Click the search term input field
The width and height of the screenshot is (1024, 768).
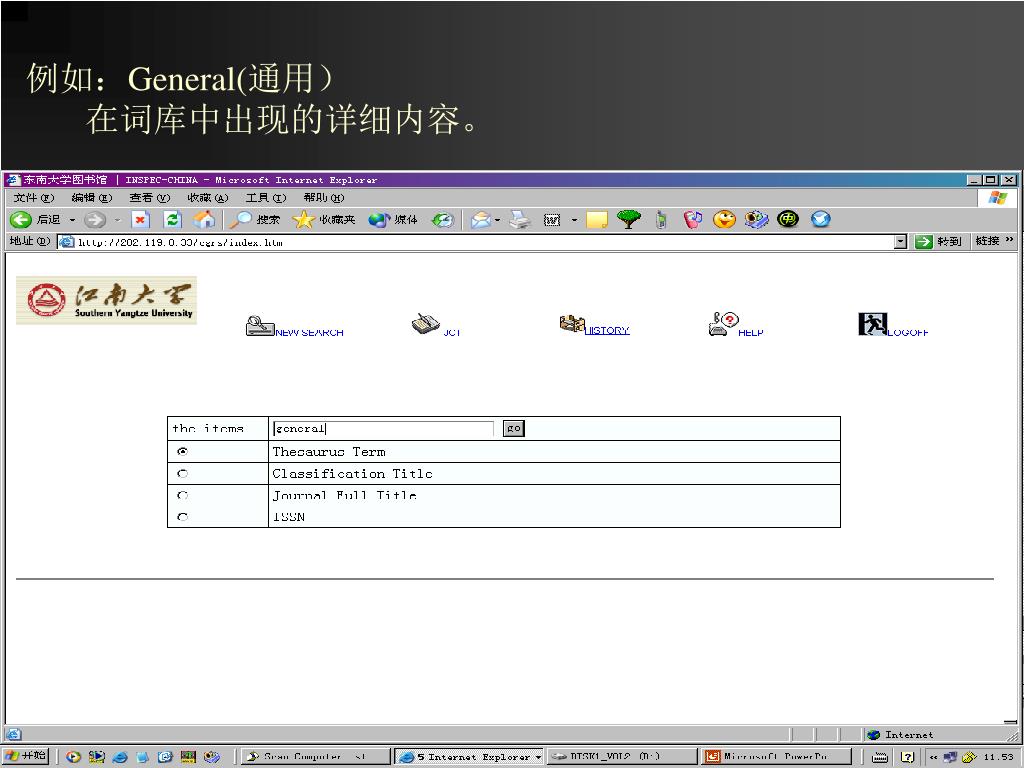coord(383,429)
